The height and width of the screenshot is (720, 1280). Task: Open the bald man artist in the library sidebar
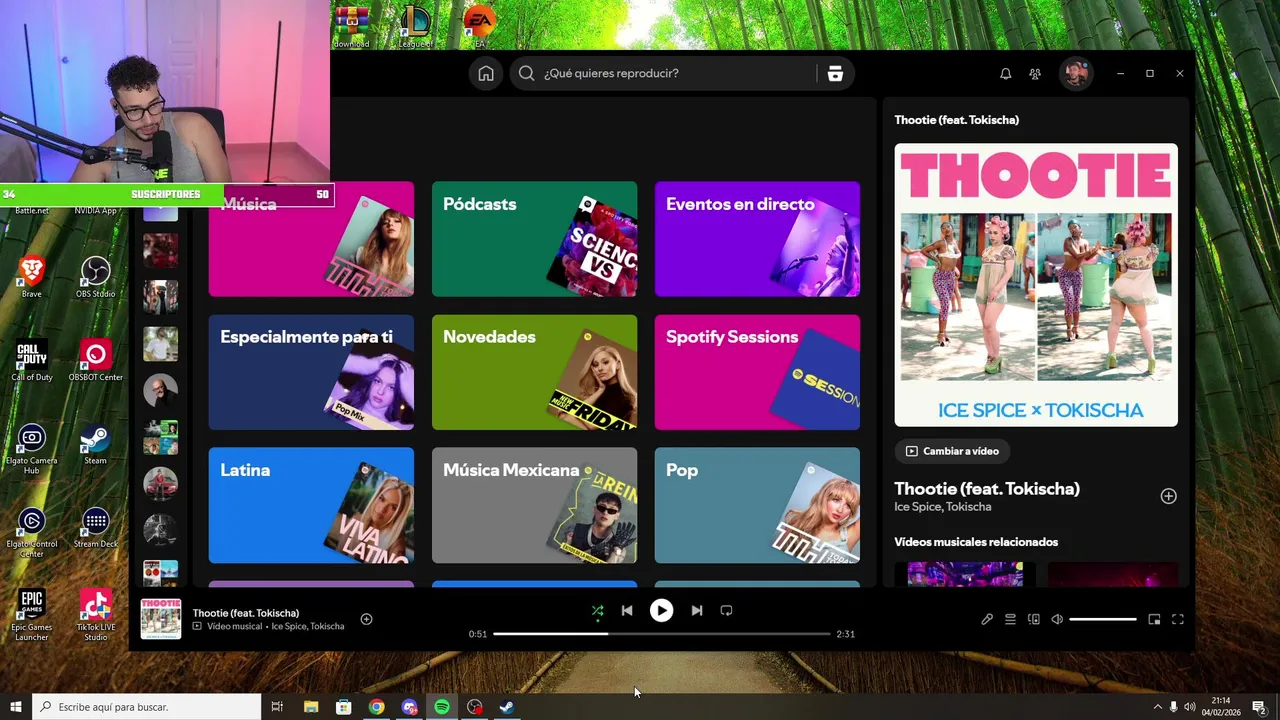pyautogui.click(x=160, y=391)
